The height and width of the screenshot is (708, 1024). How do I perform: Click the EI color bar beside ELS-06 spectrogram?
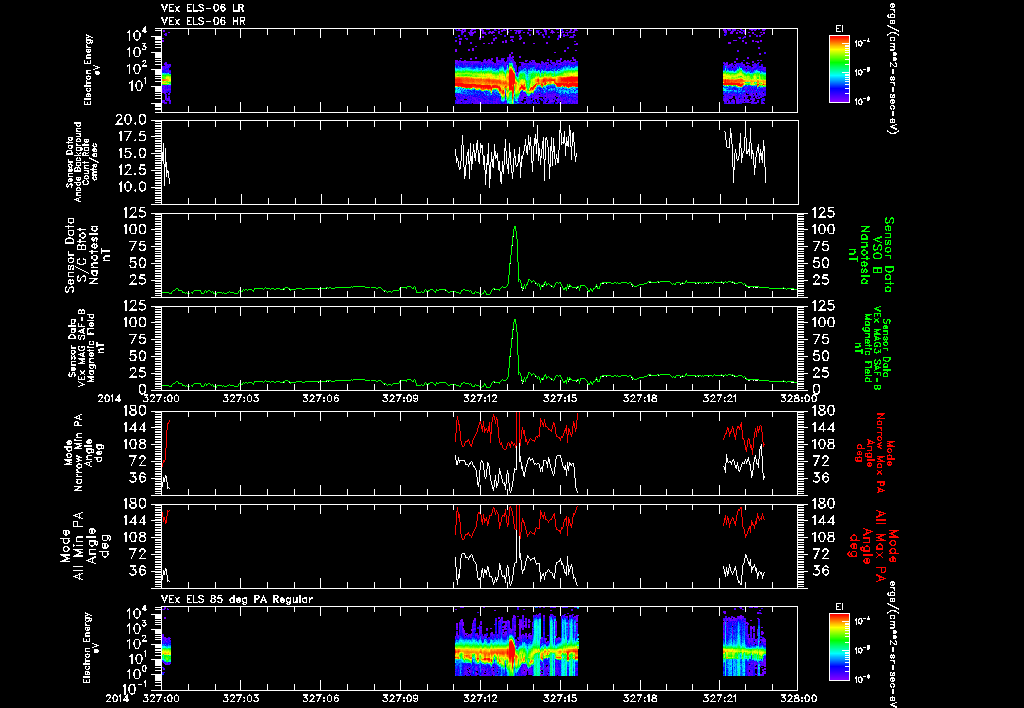(x=839, y=69)
